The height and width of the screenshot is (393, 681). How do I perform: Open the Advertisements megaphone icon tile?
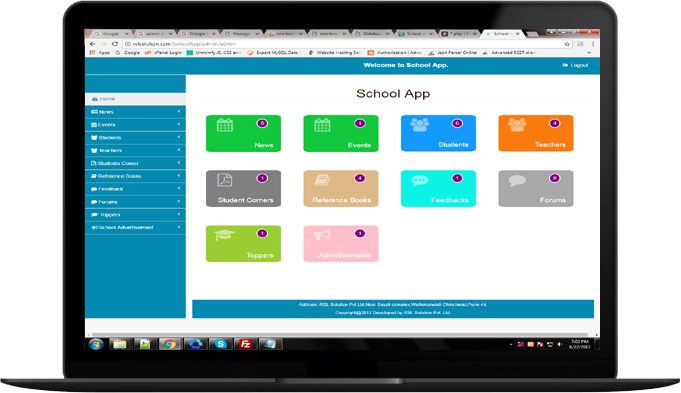pyautogui.click(x=322, y=235)
